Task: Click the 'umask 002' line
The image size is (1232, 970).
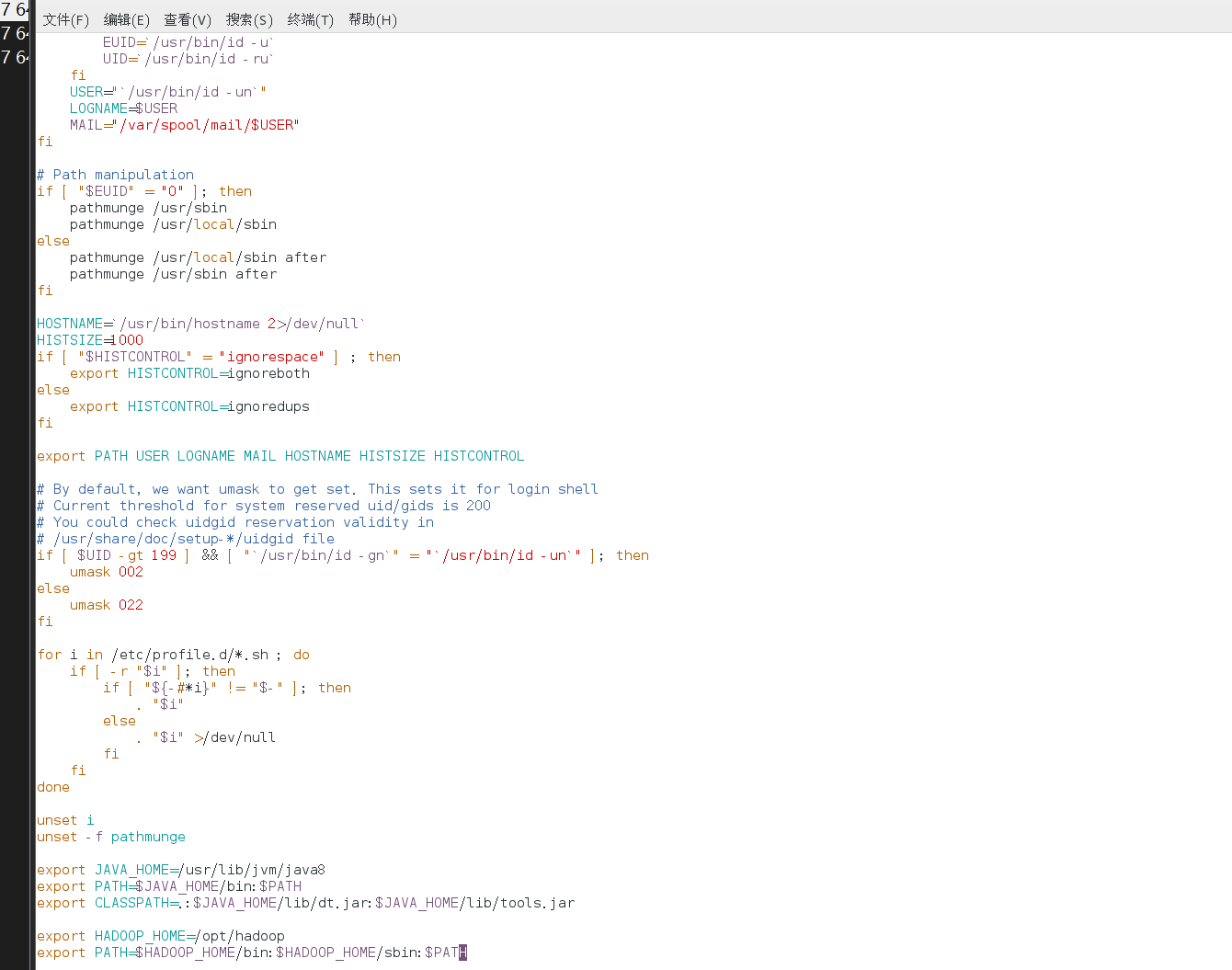Action: [107, 572]
